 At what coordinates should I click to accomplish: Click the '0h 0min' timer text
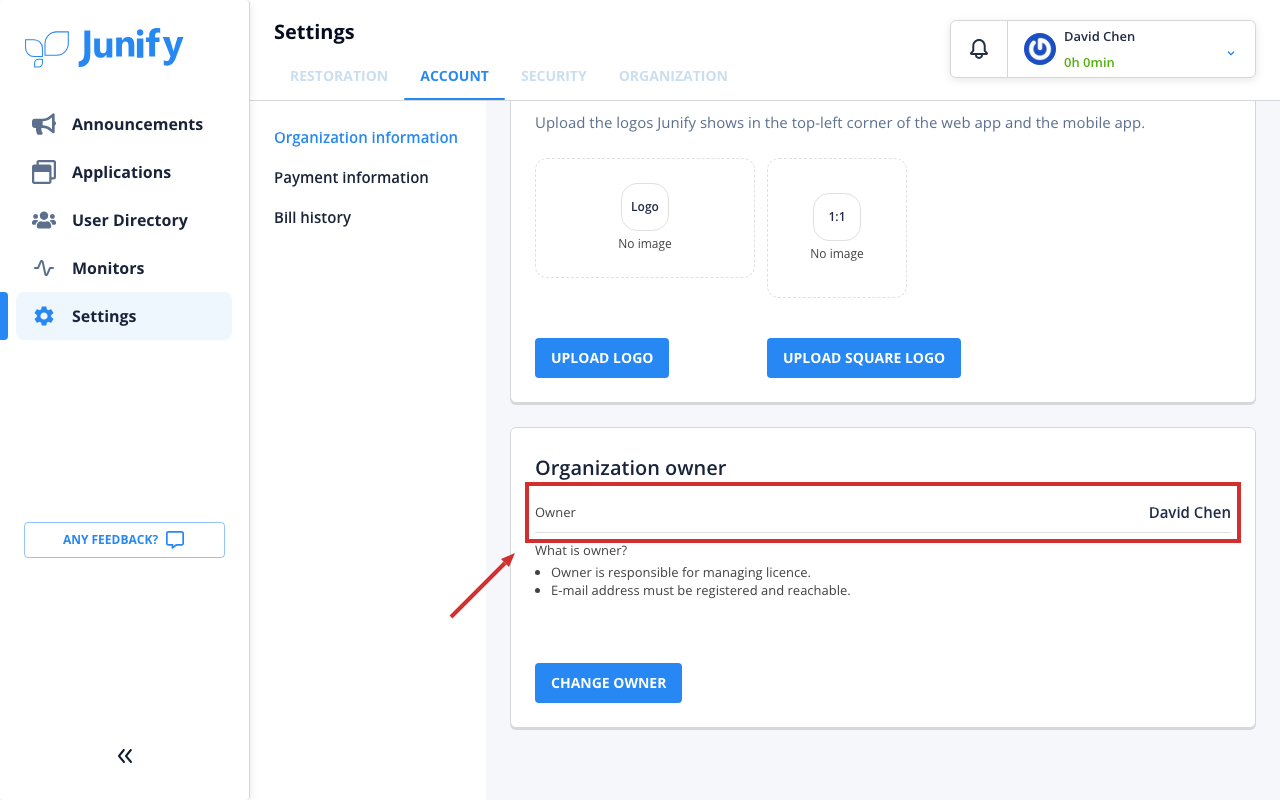1089,62
